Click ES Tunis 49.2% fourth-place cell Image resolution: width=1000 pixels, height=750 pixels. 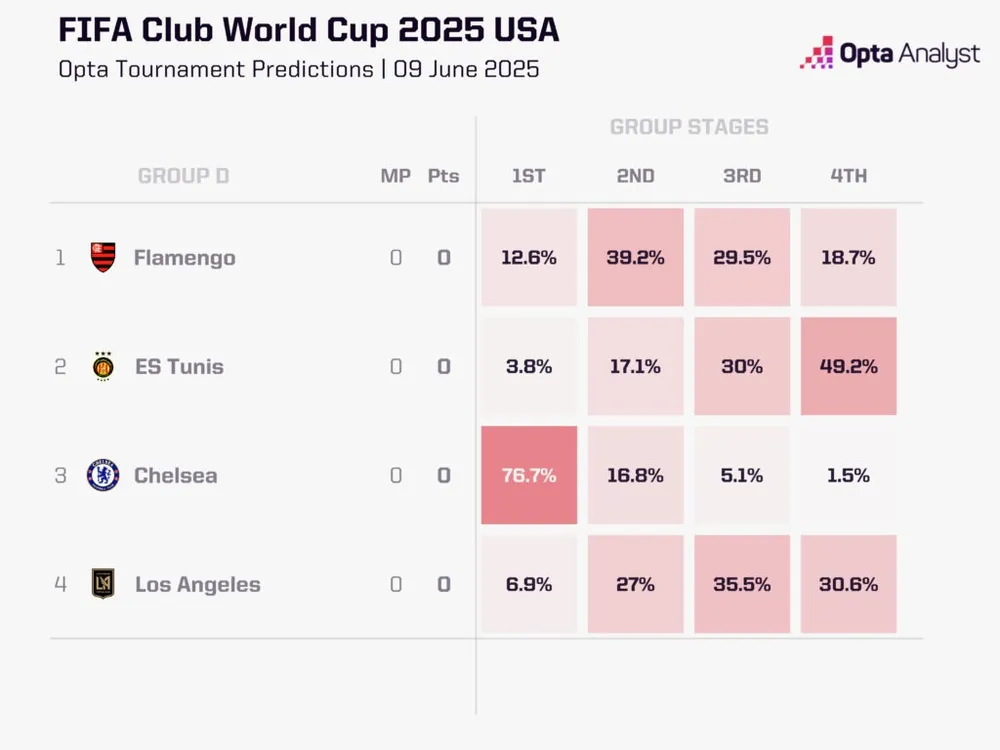tap(849, 366)
